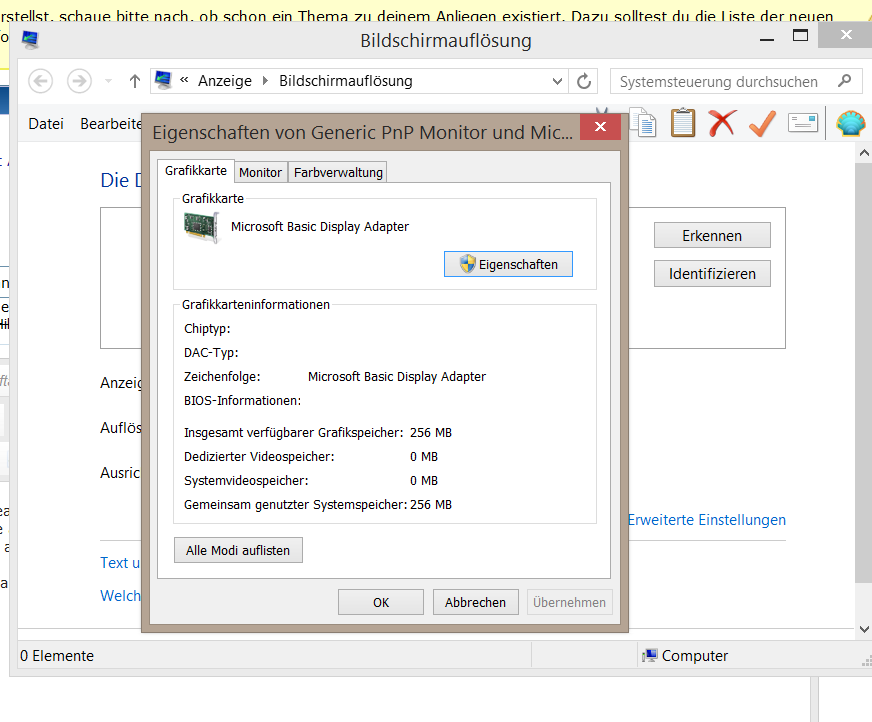Click the Paste clipboard toolbar icon
The width and height of the screenshot is (872, 722).
[683, 122]
